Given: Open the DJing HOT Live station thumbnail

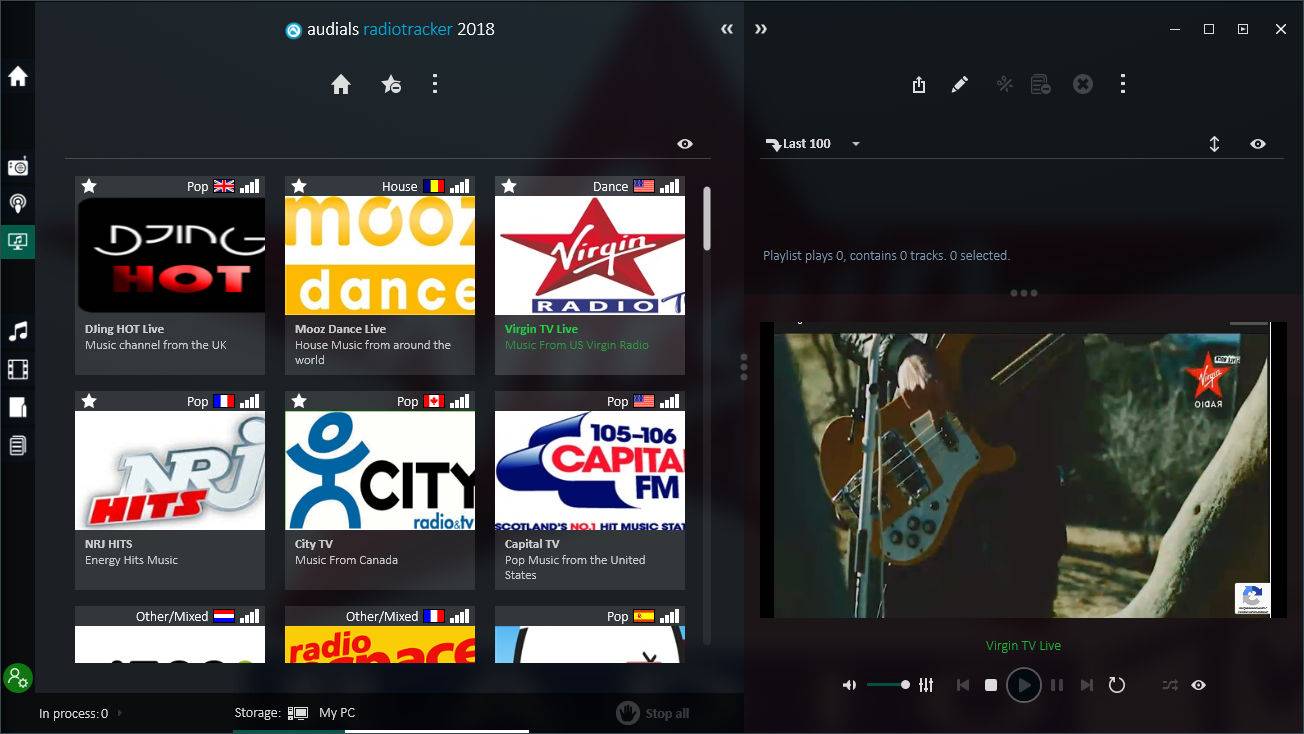Looking at the screenshot, I should tap(170, 255).
